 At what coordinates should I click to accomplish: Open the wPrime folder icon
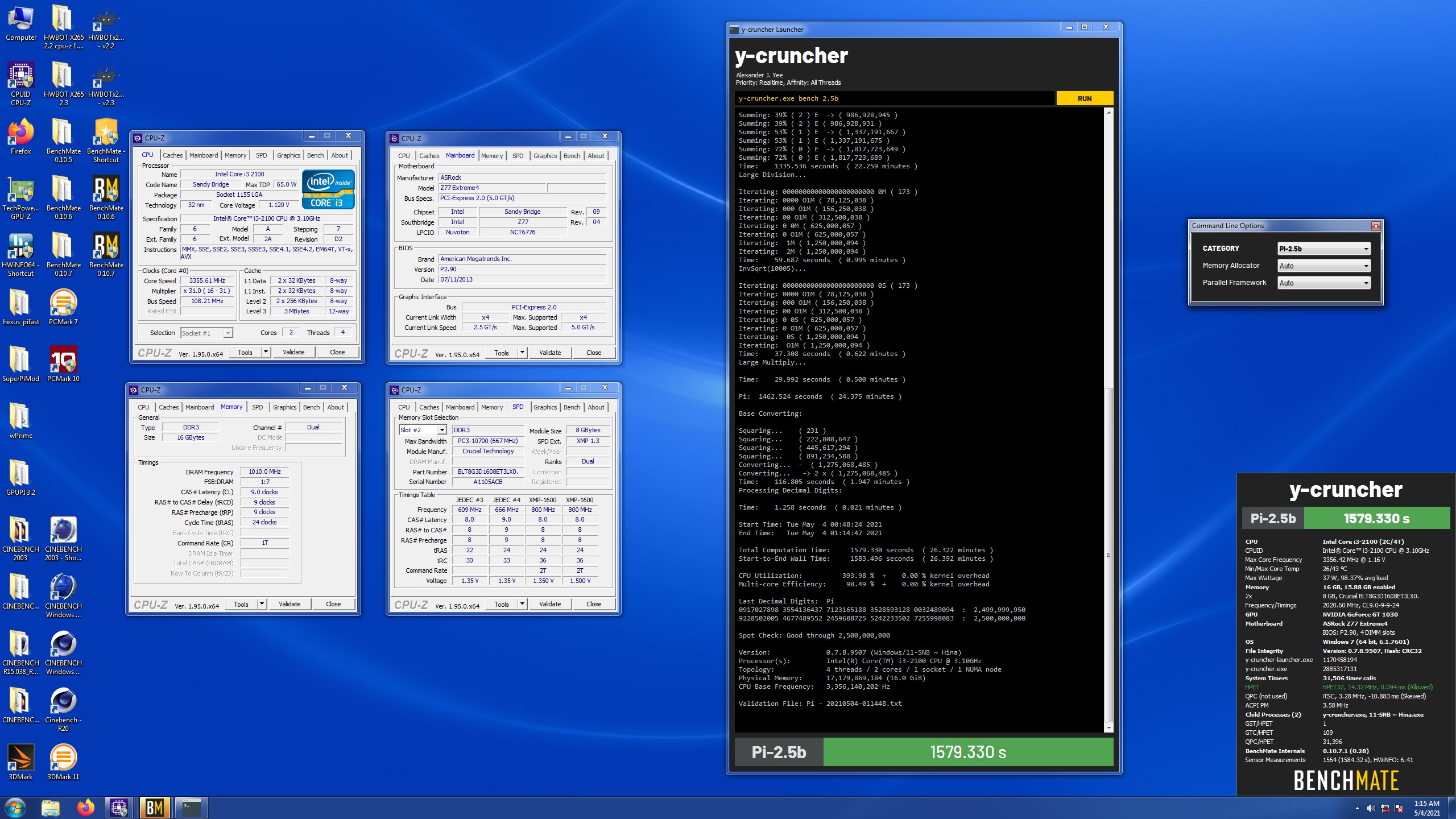coord(21,421)
